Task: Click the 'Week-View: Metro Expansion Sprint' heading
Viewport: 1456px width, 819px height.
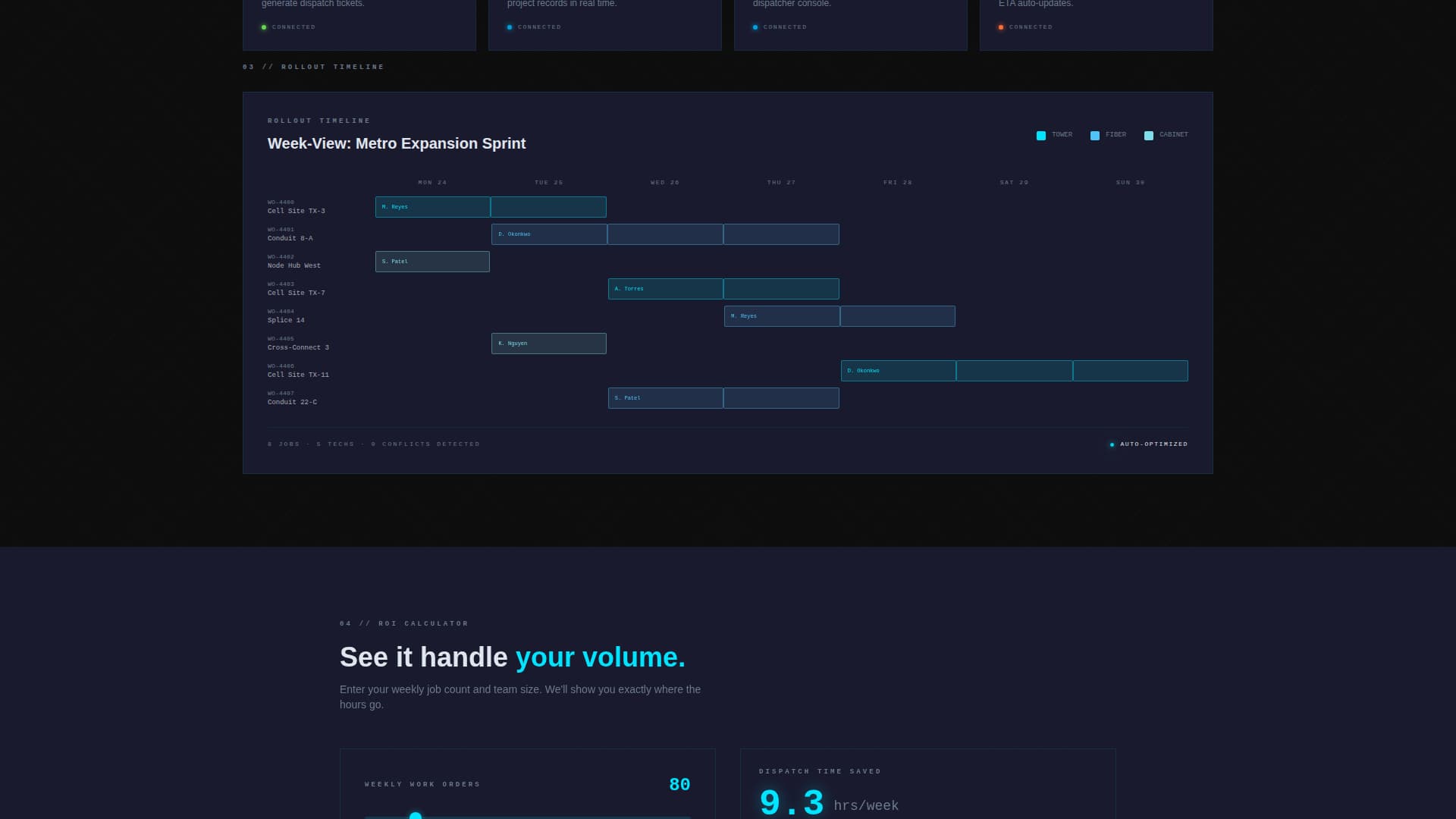Action: 397,144
